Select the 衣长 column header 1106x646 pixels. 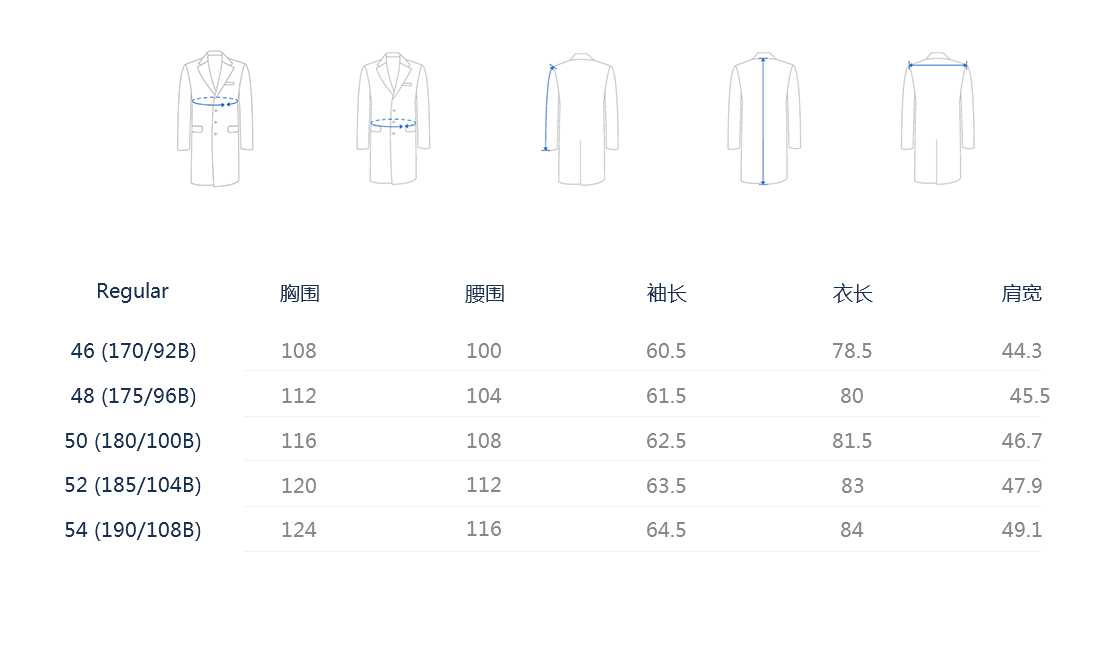coord(853,293)
